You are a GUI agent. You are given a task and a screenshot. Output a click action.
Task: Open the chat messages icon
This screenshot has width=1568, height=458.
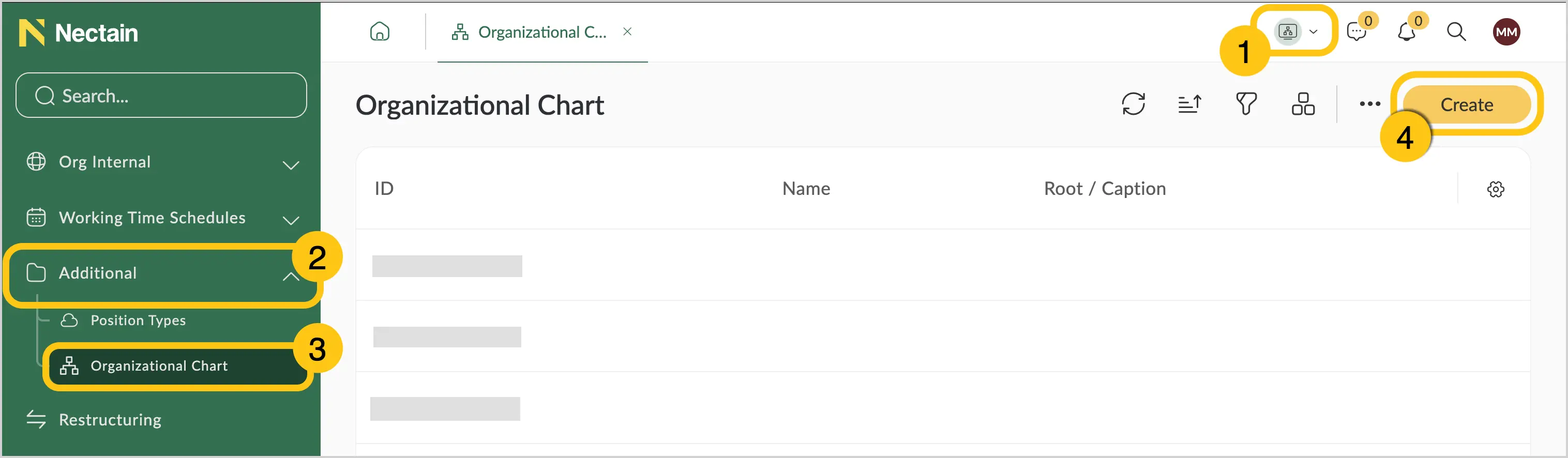tap(1357, 32)
